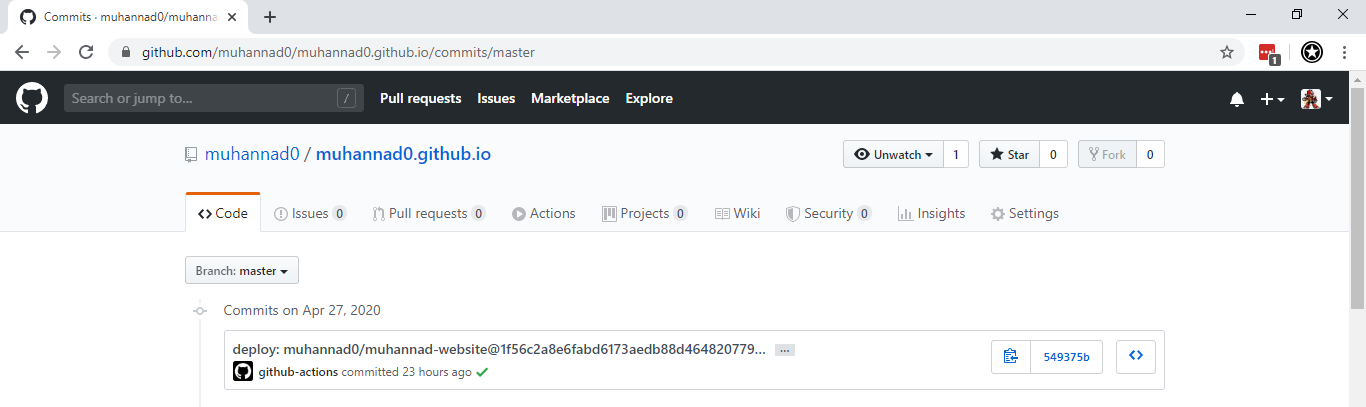The image size is (1366, 407).
Task: Switch to the Settings tab
Action: coord(1025,213)
